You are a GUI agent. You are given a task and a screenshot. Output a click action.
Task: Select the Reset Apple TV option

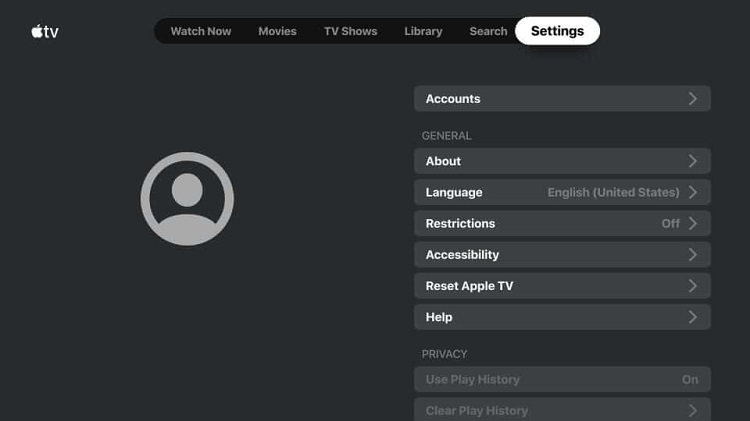[562, 286]
